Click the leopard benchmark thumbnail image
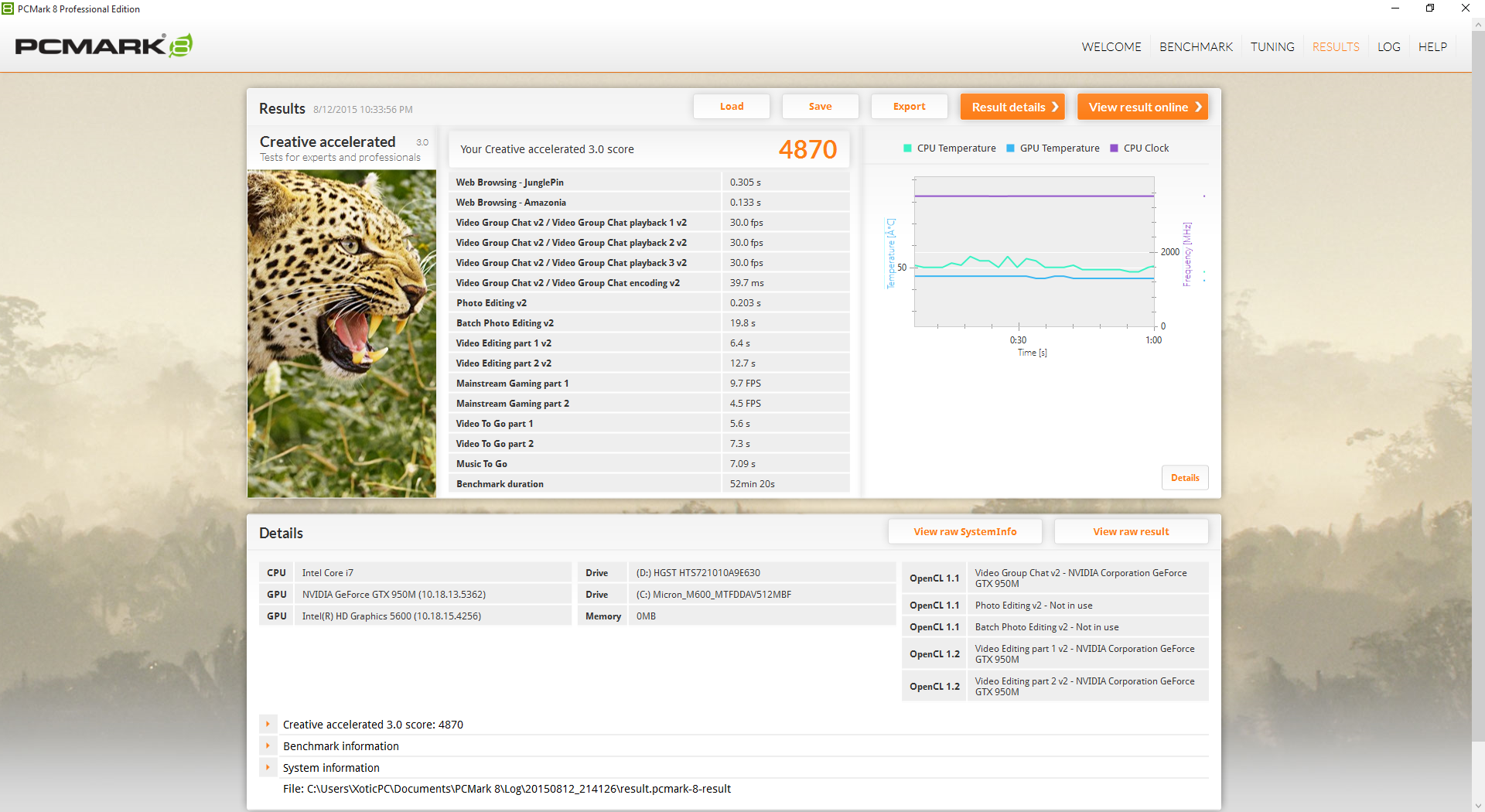 (341, 333)
